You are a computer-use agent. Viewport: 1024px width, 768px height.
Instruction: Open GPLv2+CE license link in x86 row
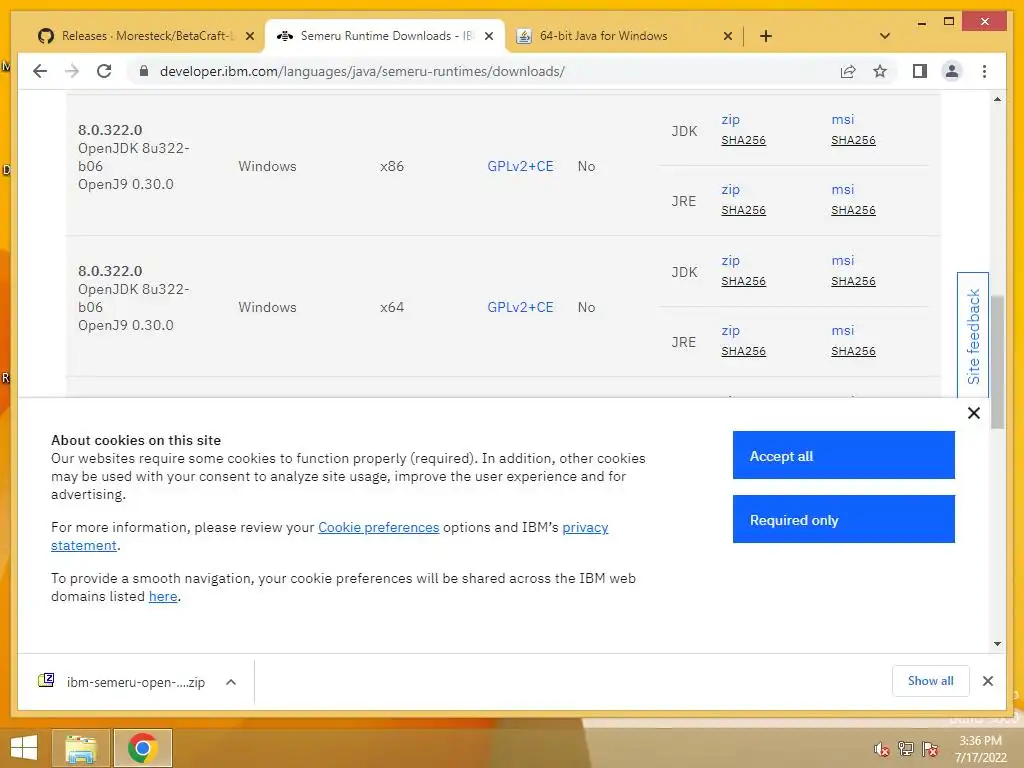520,166
